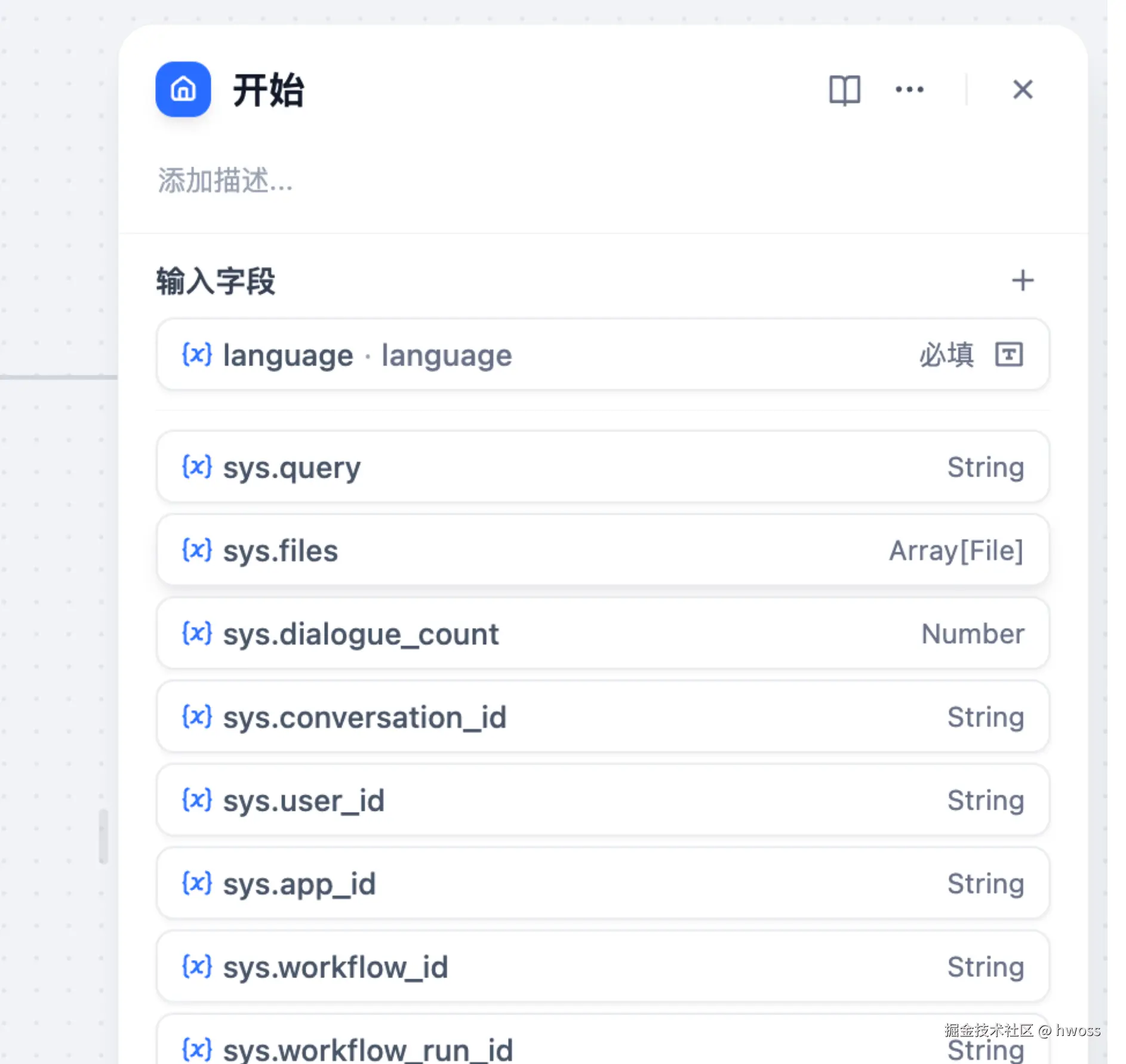Click the 输入字段 section heading
Image resolution: width=1126 pixels, height=1064 pixels.
pos(216,281)
